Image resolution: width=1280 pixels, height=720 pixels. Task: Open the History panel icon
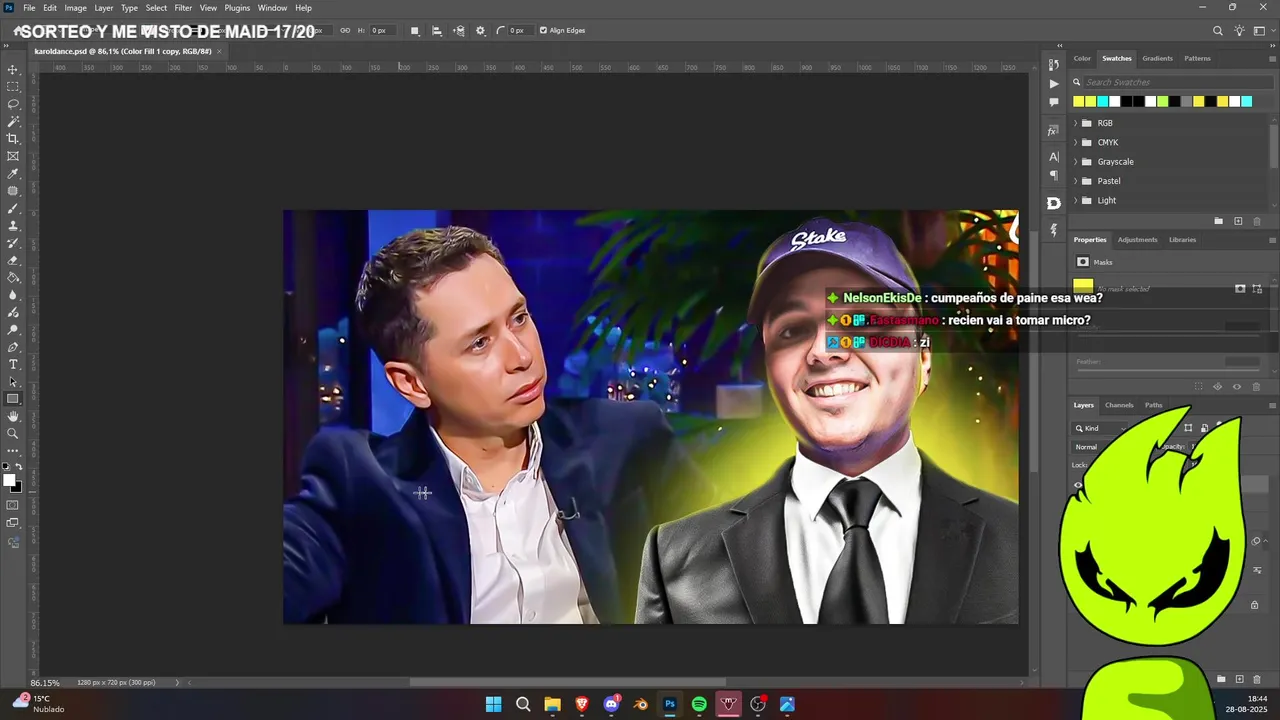[x=1053, y=65]
